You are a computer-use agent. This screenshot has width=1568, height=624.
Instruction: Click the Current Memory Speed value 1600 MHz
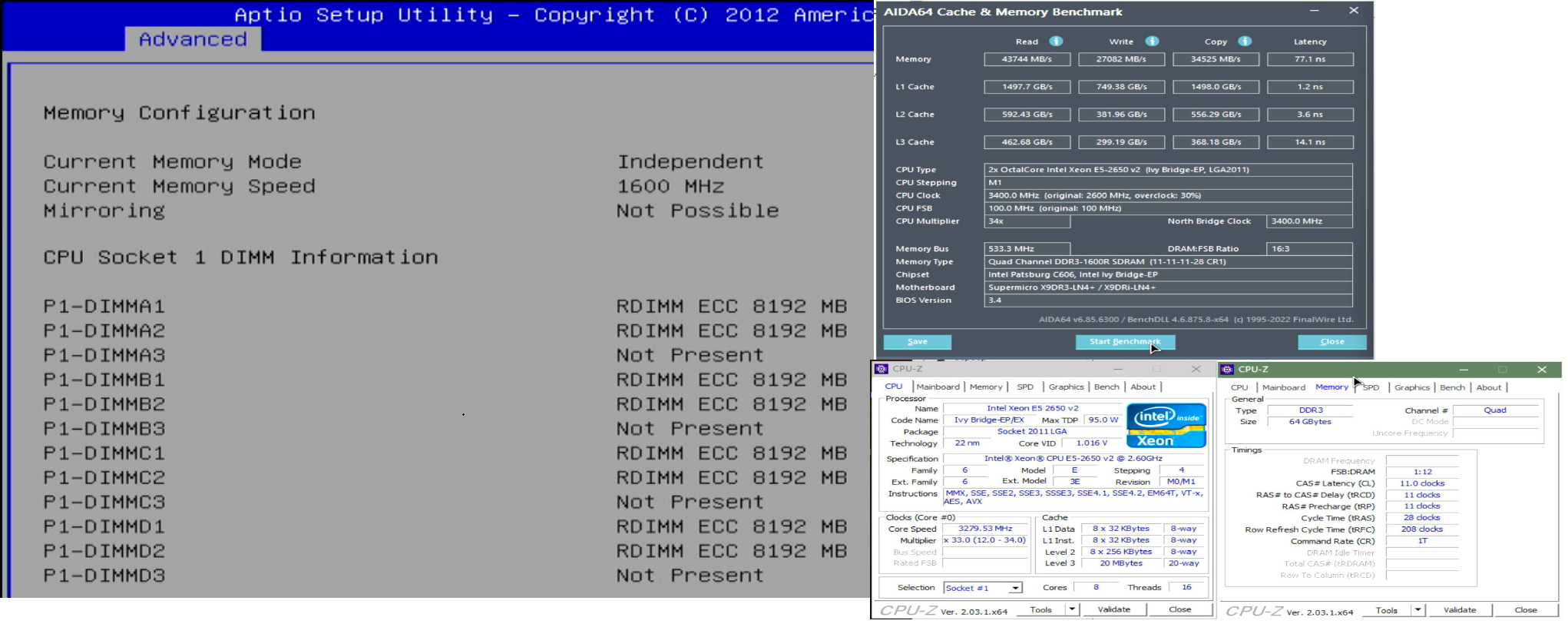click(x=670, y=187)
